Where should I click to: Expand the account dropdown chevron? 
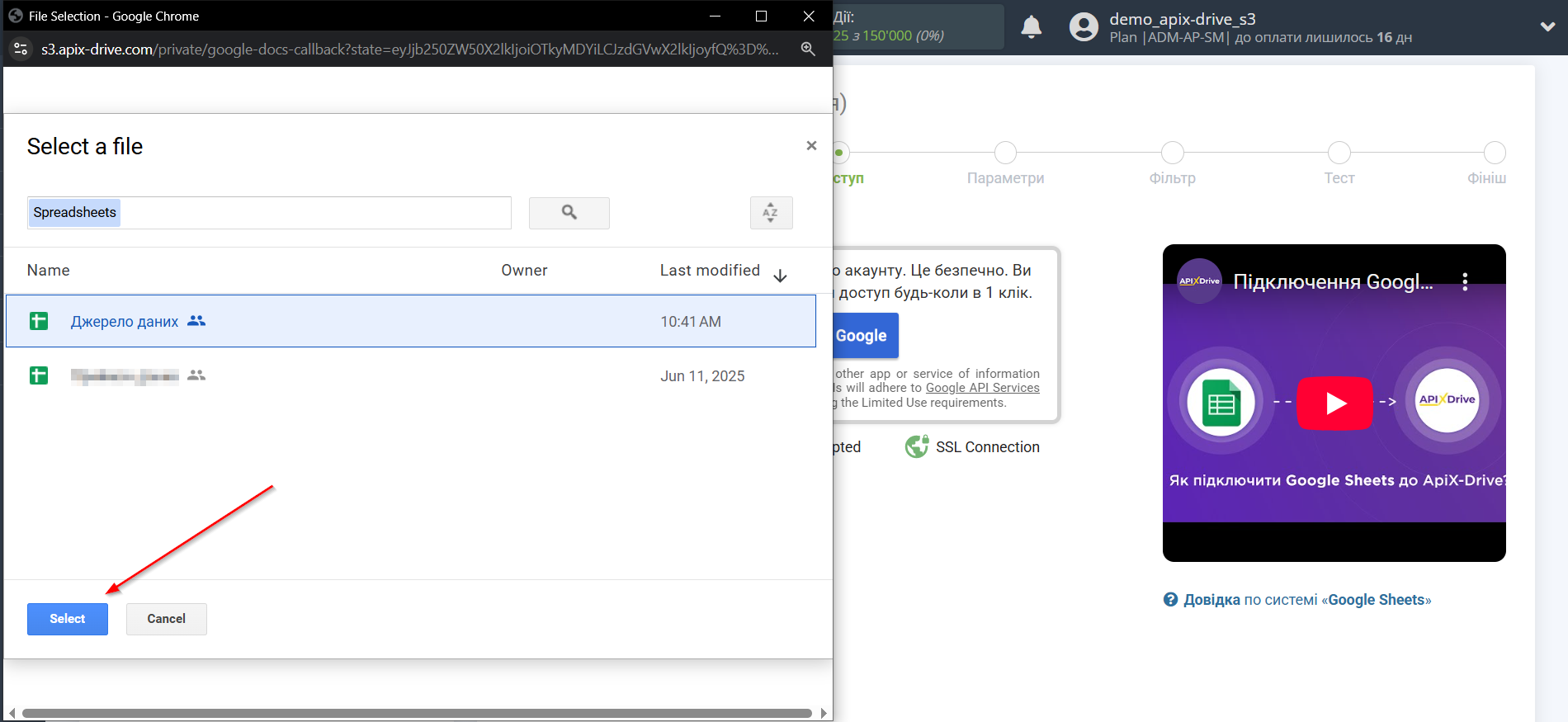click(1548, 27)
